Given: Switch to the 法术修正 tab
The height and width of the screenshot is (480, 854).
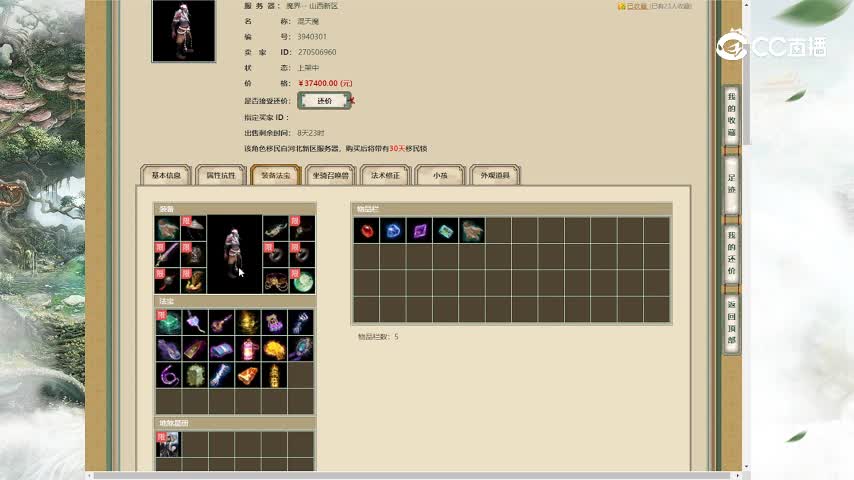Looking at the screenshot, I should [385, 175].
